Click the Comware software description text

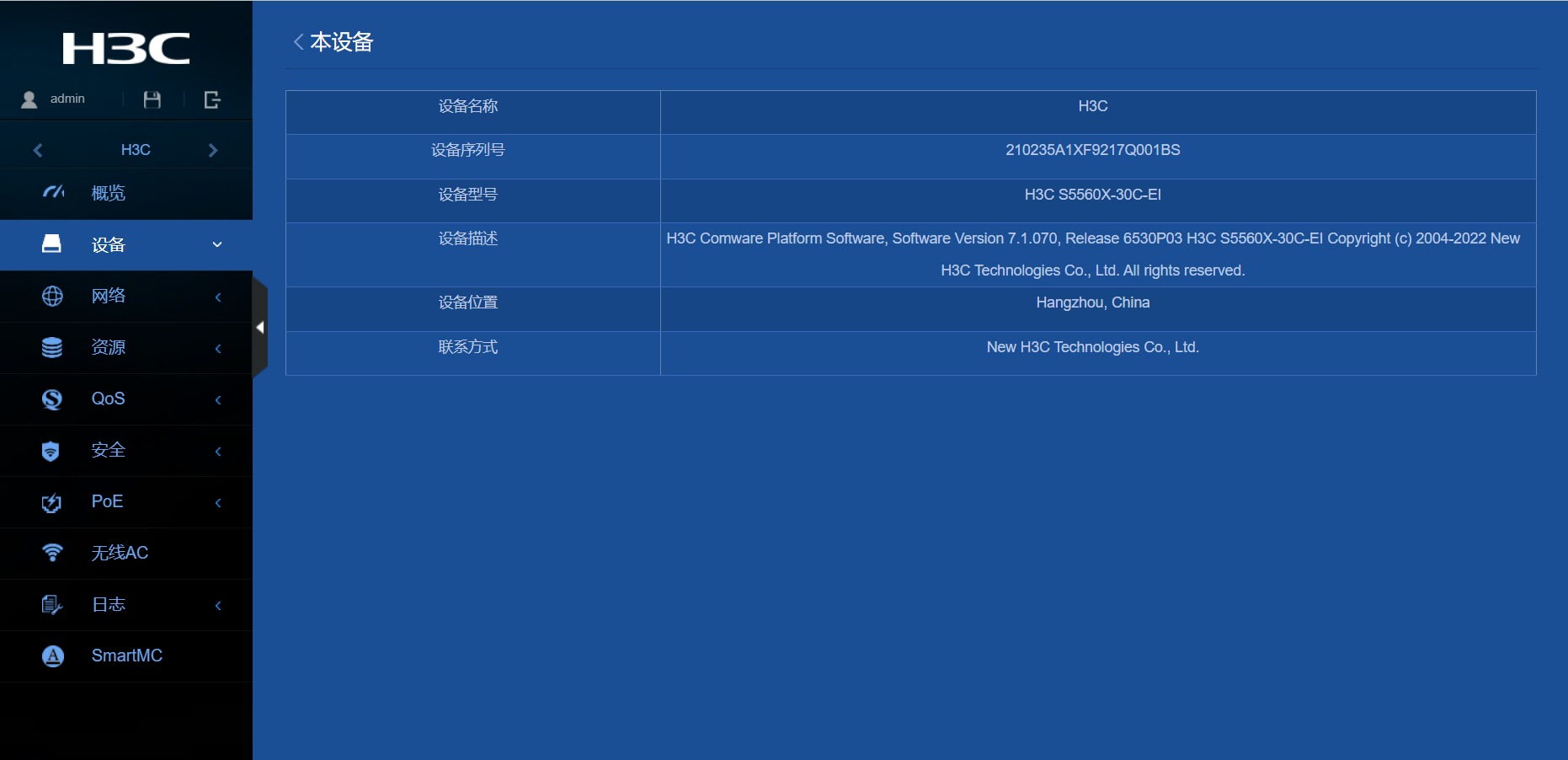tap(1093, 254)
